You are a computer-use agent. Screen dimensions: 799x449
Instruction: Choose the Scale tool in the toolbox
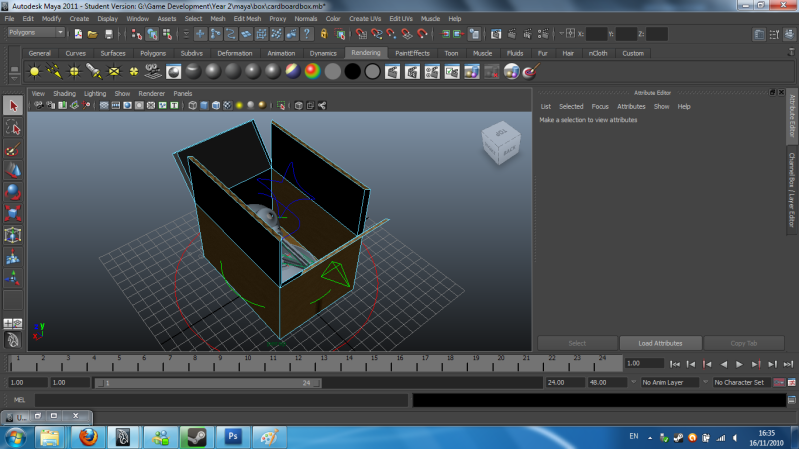pyautogui.click(x=13, y=212)
